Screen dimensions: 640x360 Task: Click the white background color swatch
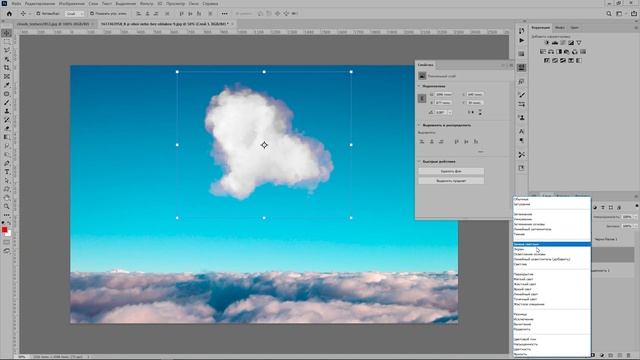point(9,234)
